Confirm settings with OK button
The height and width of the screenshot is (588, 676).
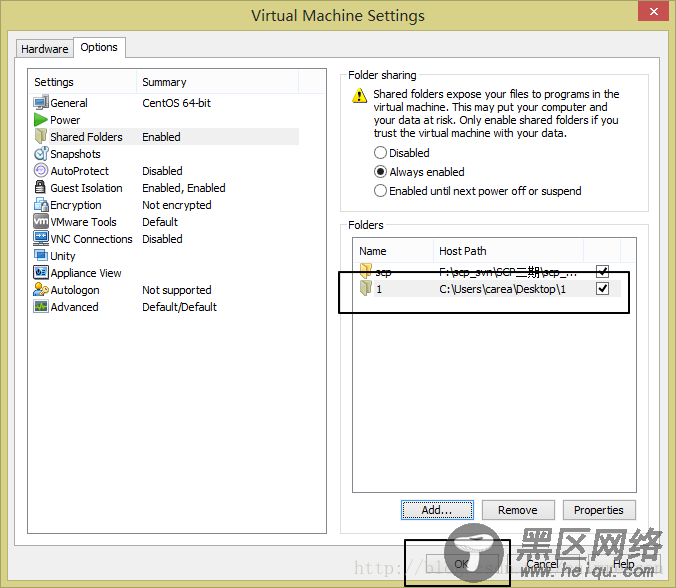click(461, 564)
